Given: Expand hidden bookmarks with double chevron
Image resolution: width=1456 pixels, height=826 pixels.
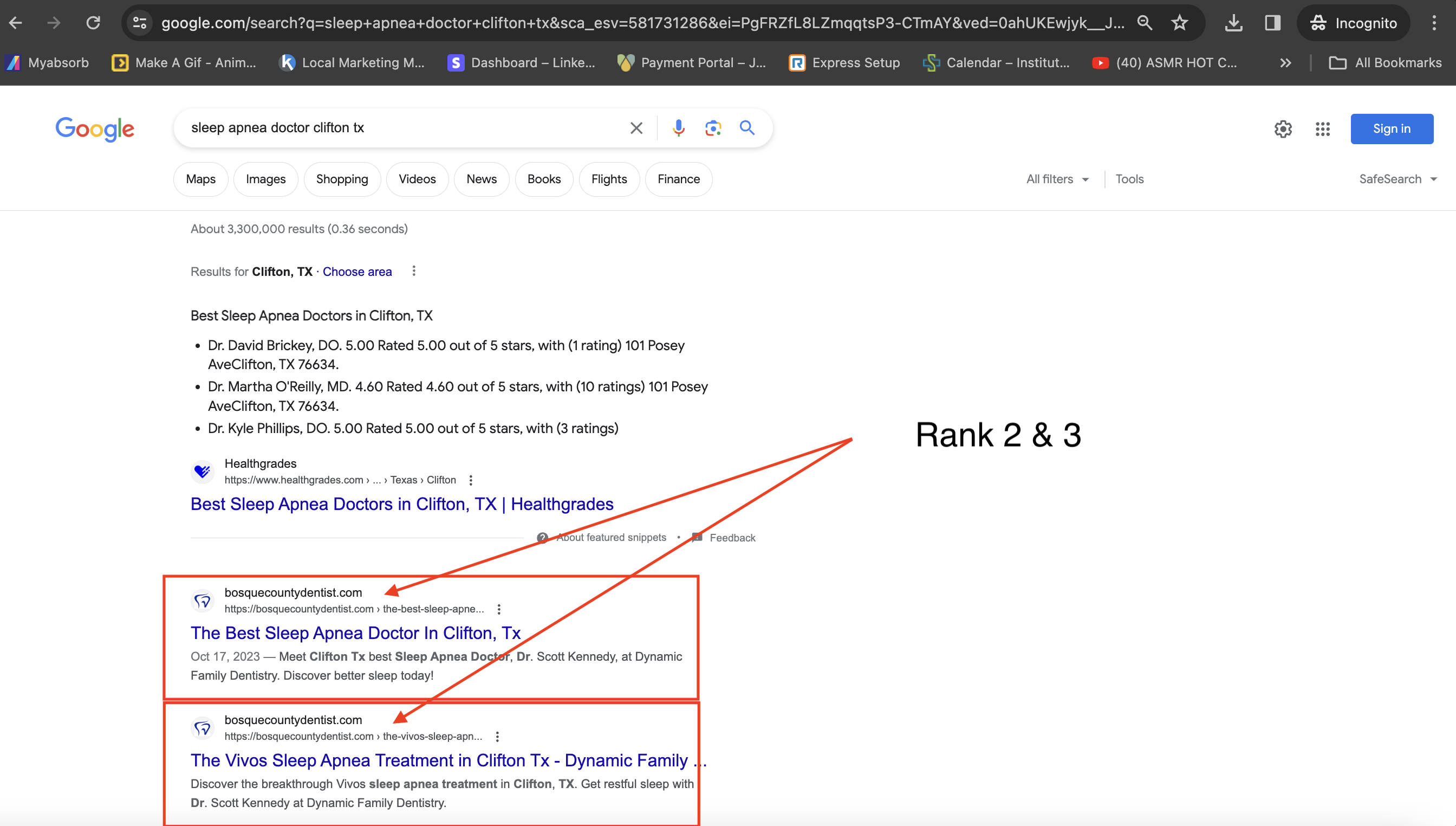Looking at the screenshot, I should (1285, 62).
